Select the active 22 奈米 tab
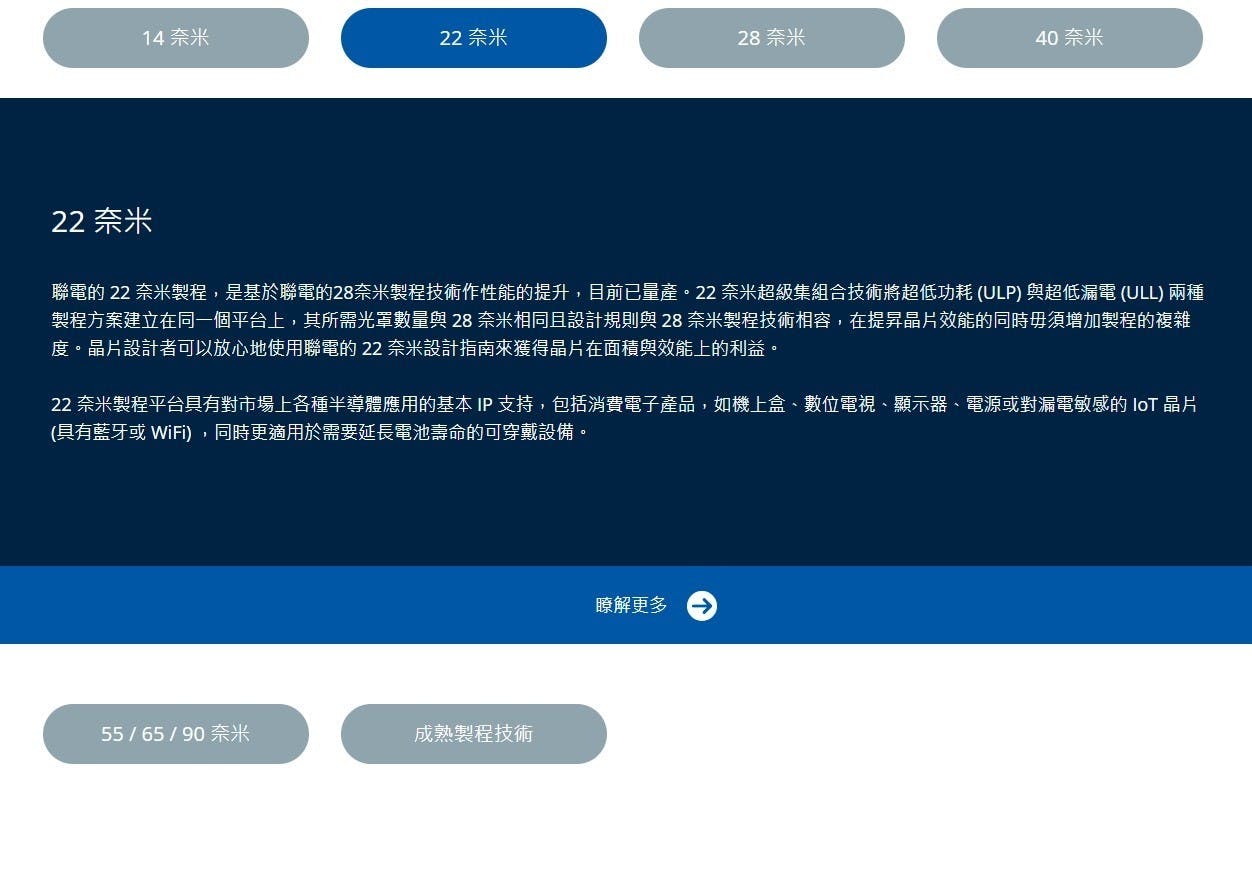1252x882 pixels. point(474,38)
